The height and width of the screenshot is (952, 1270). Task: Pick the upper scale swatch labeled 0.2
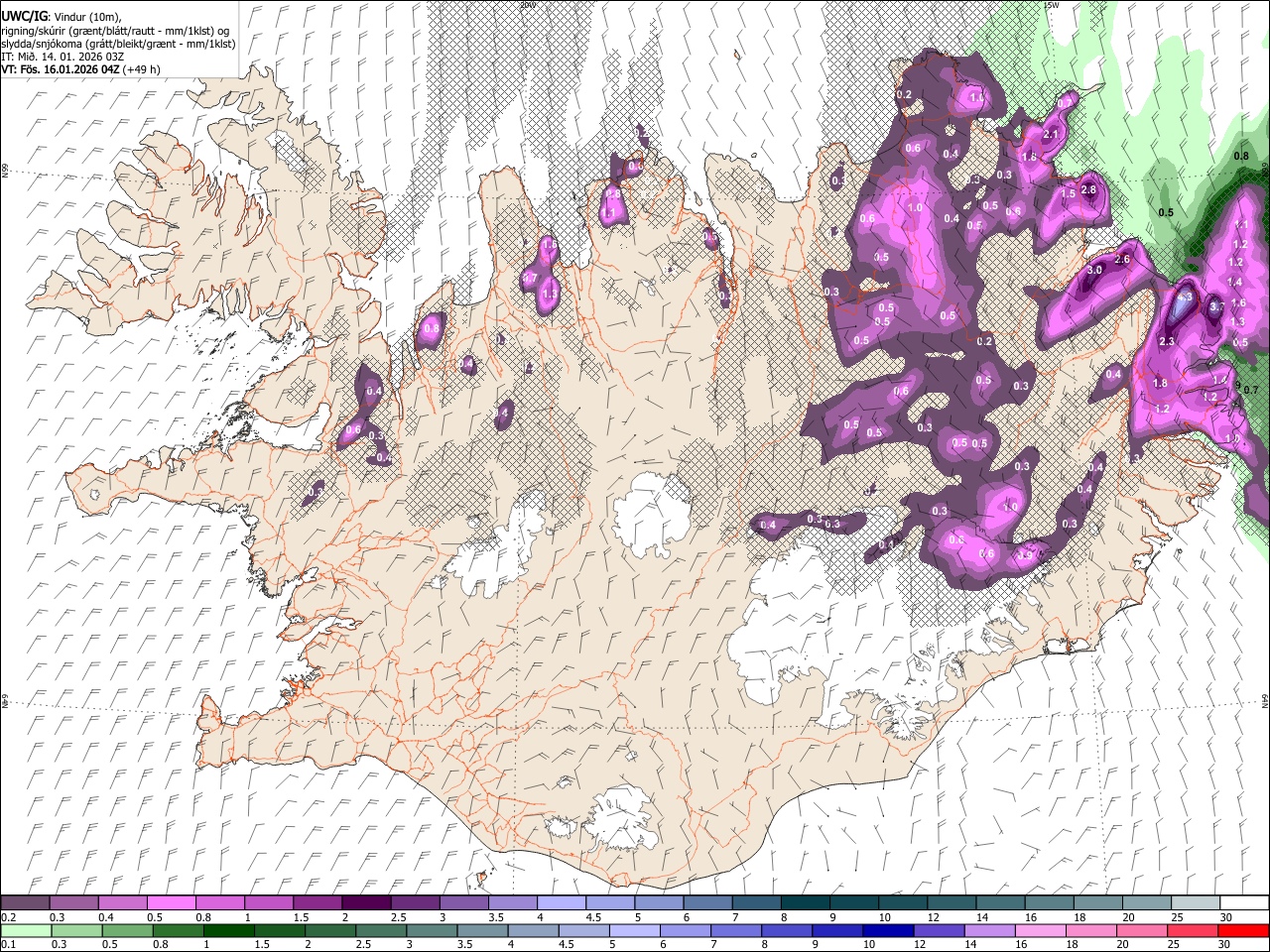25,903
